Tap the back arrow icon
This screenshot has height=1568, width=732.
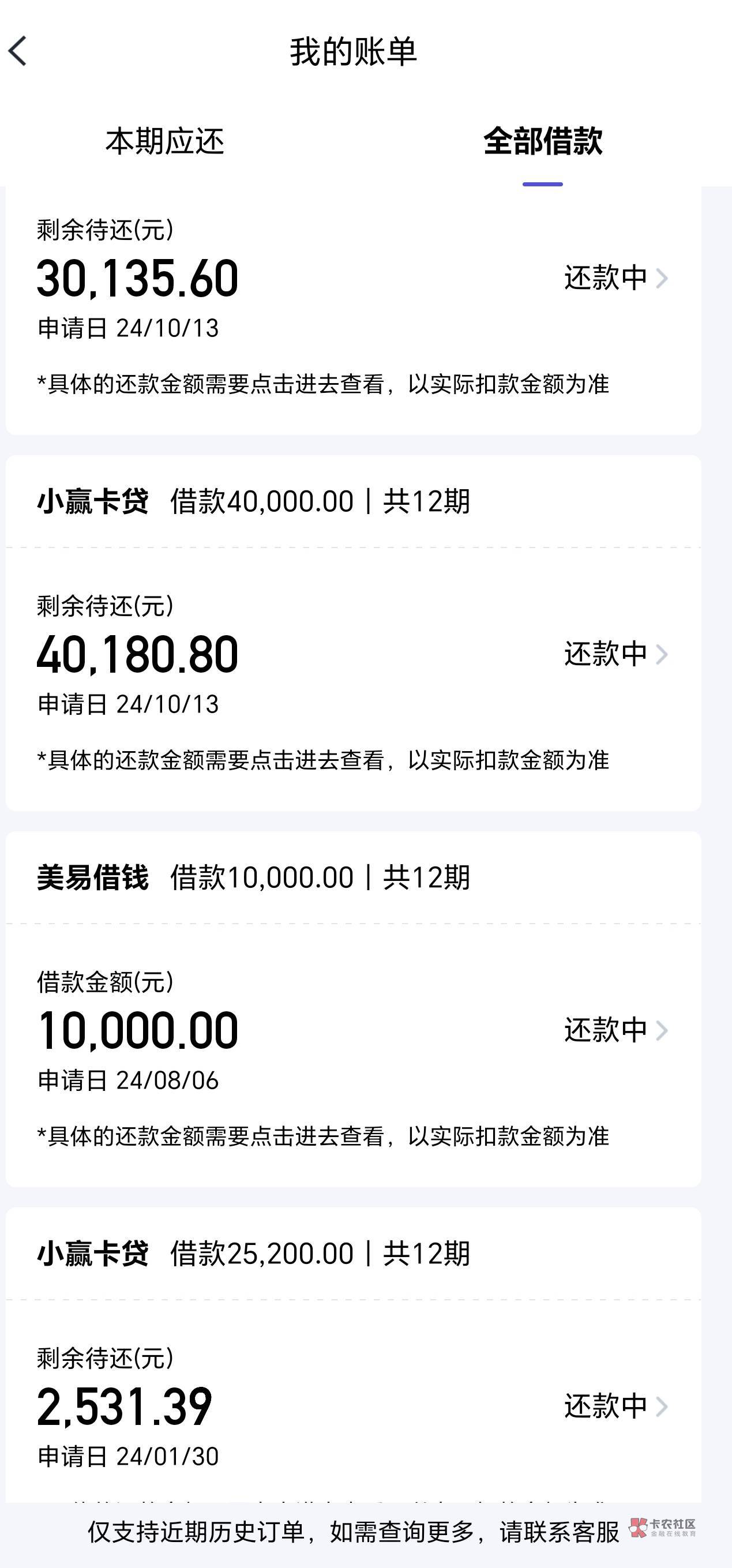click(18, 51)
